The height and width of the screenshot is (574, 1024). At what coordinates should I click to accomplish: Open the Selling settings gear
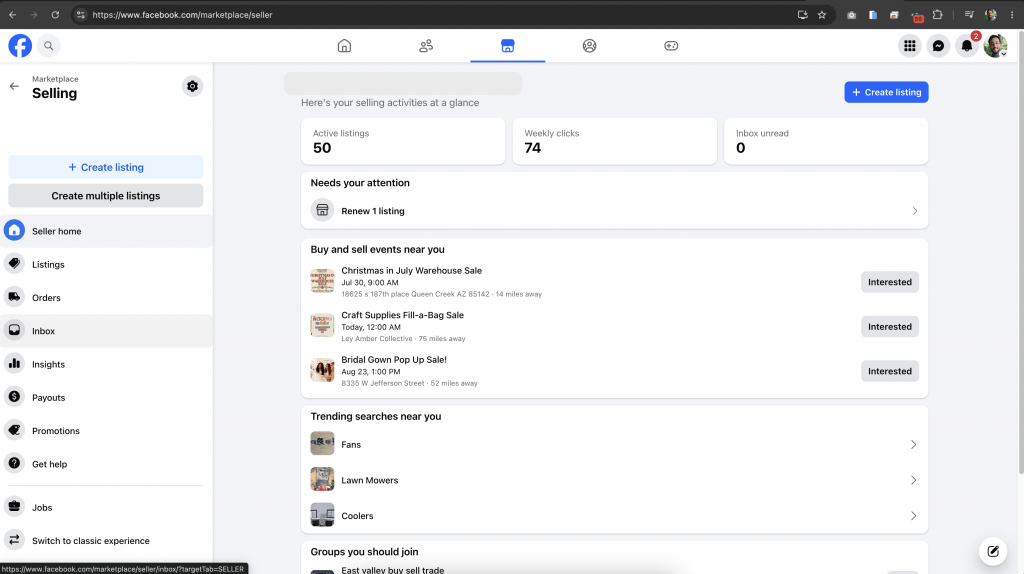[x=192, y=86]
